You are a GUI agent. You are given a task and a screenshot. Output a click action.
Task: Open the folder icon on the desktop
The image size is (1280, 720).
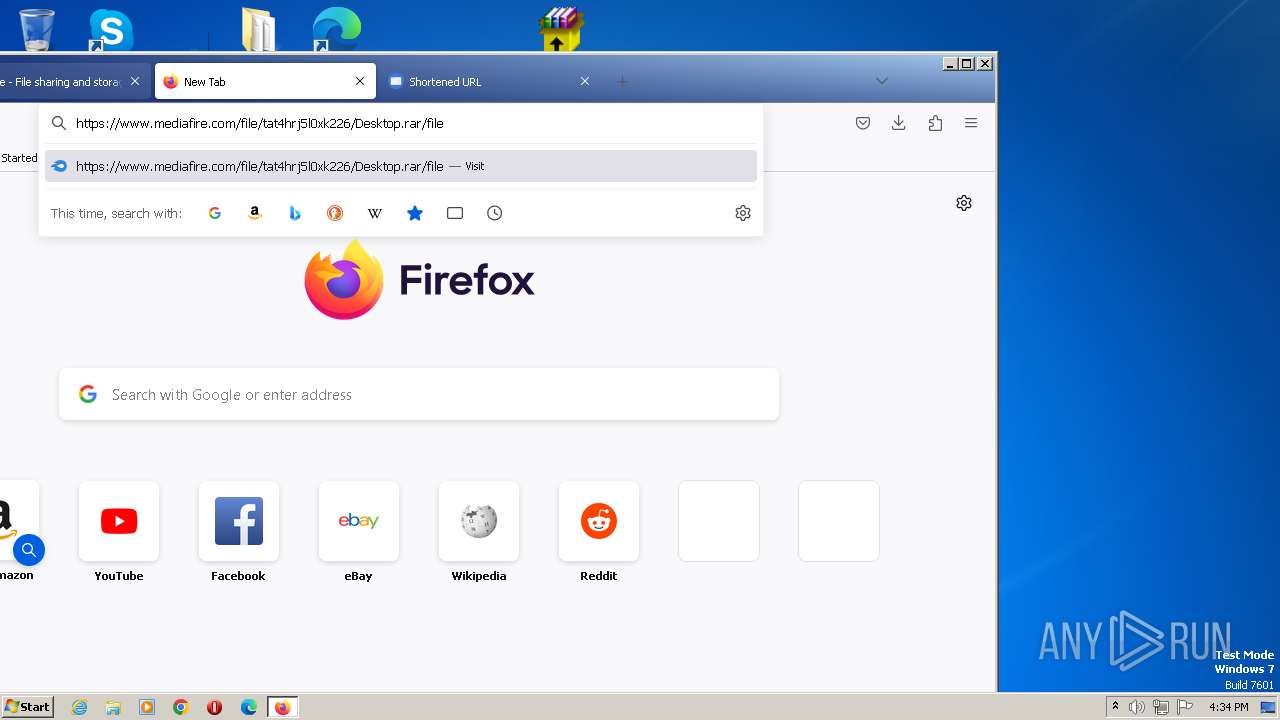click(259, 29)
